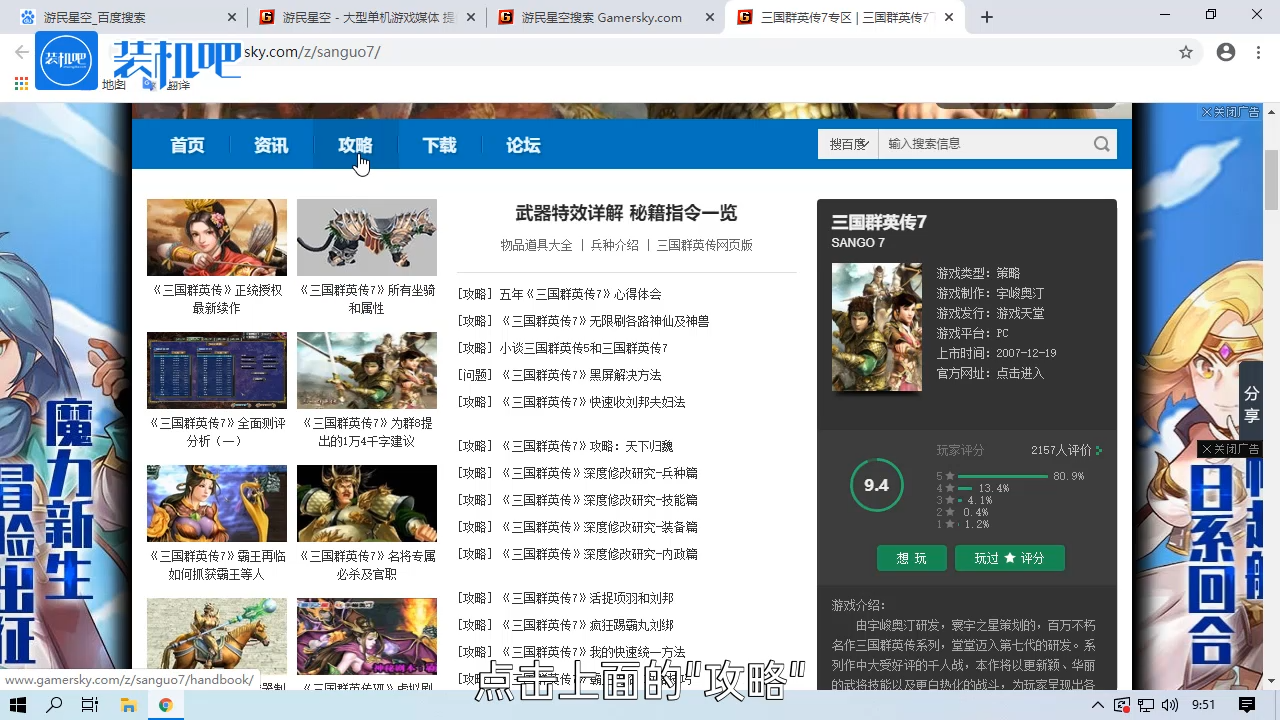Viewport: 1280px width, 720px height.
Task: Click the 想玩 green button
Action: 911,559
